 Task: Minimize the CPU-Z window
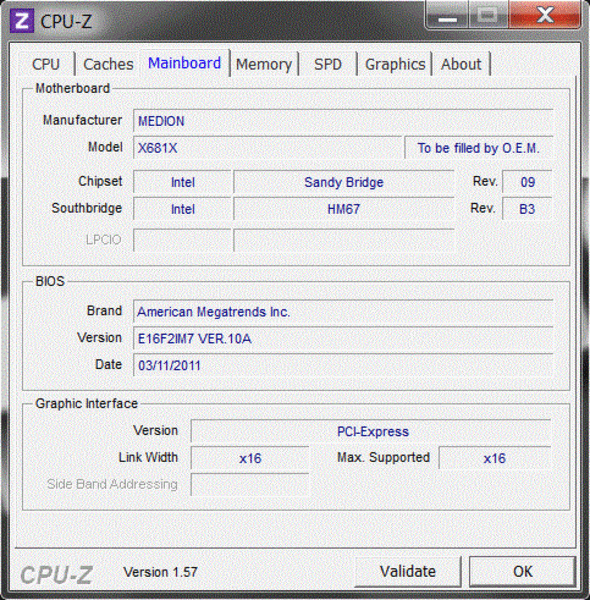(x=447, y=15)
